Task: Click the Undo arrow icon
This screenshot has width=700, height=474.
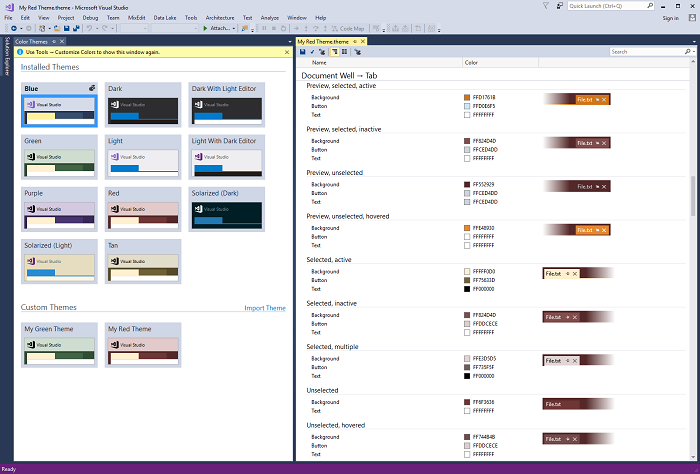Action: pyautogui.click(x=89, y=29)
